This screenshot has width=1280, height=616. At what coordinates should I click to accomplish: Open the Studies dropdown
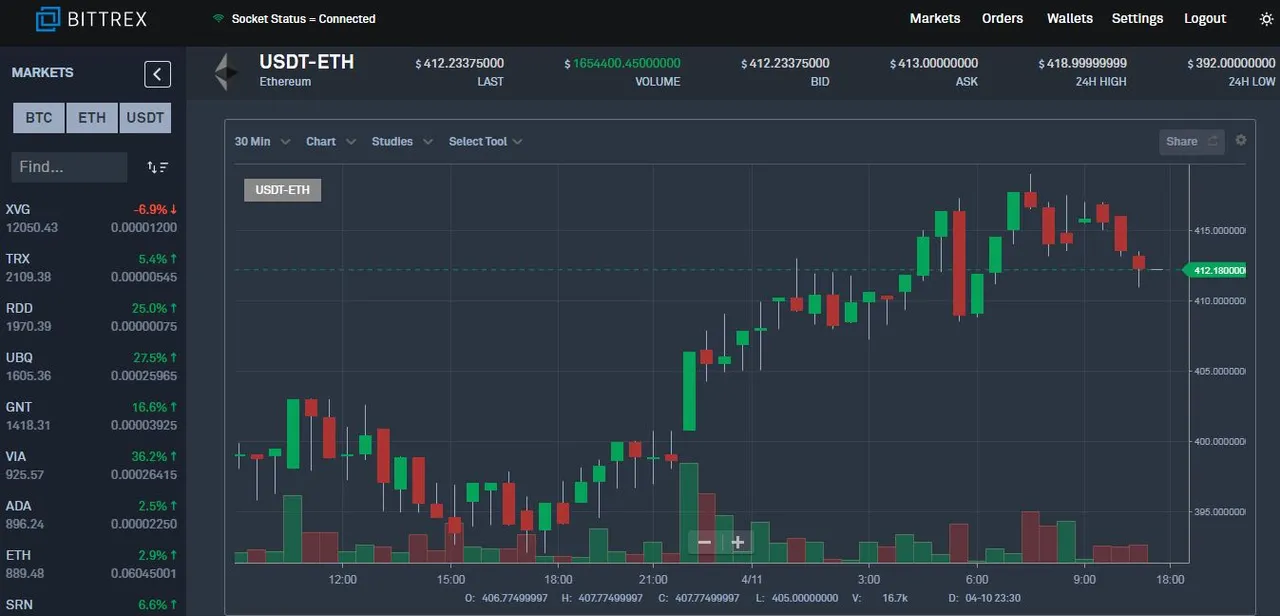tap(402, 141)
